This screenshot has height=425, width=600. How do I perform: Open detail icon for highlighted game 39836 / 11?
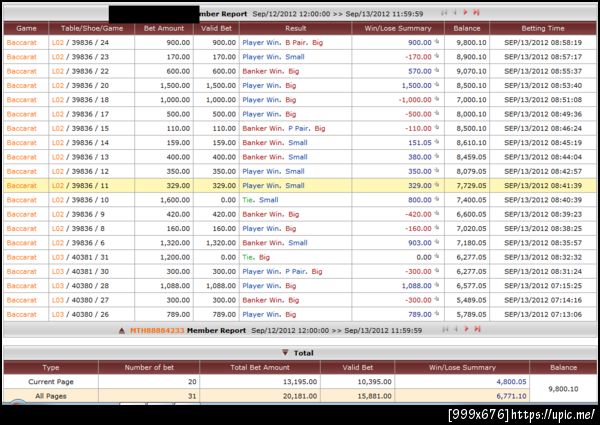(437, 185)
